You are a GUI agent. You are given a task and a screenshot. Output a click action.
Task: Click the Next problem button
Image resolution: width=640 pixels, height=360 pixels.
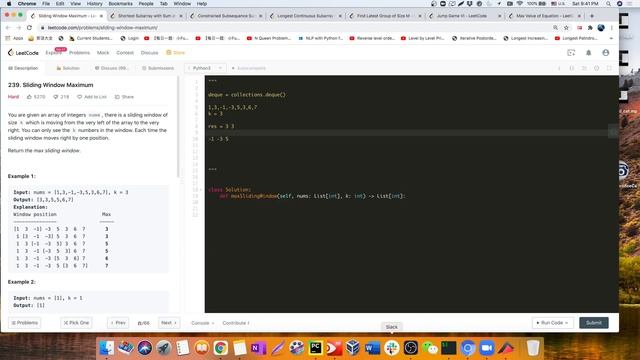[169, 323]
